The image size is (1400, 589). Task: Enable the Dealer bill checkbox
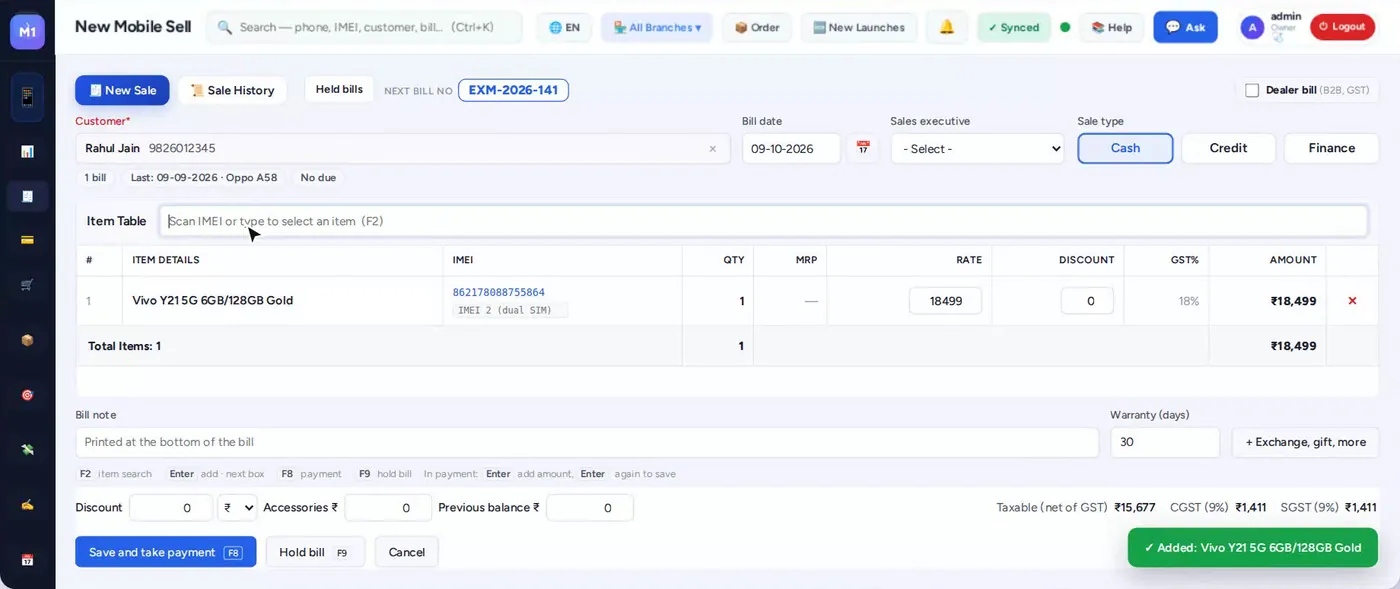(x=1252, y=90)
